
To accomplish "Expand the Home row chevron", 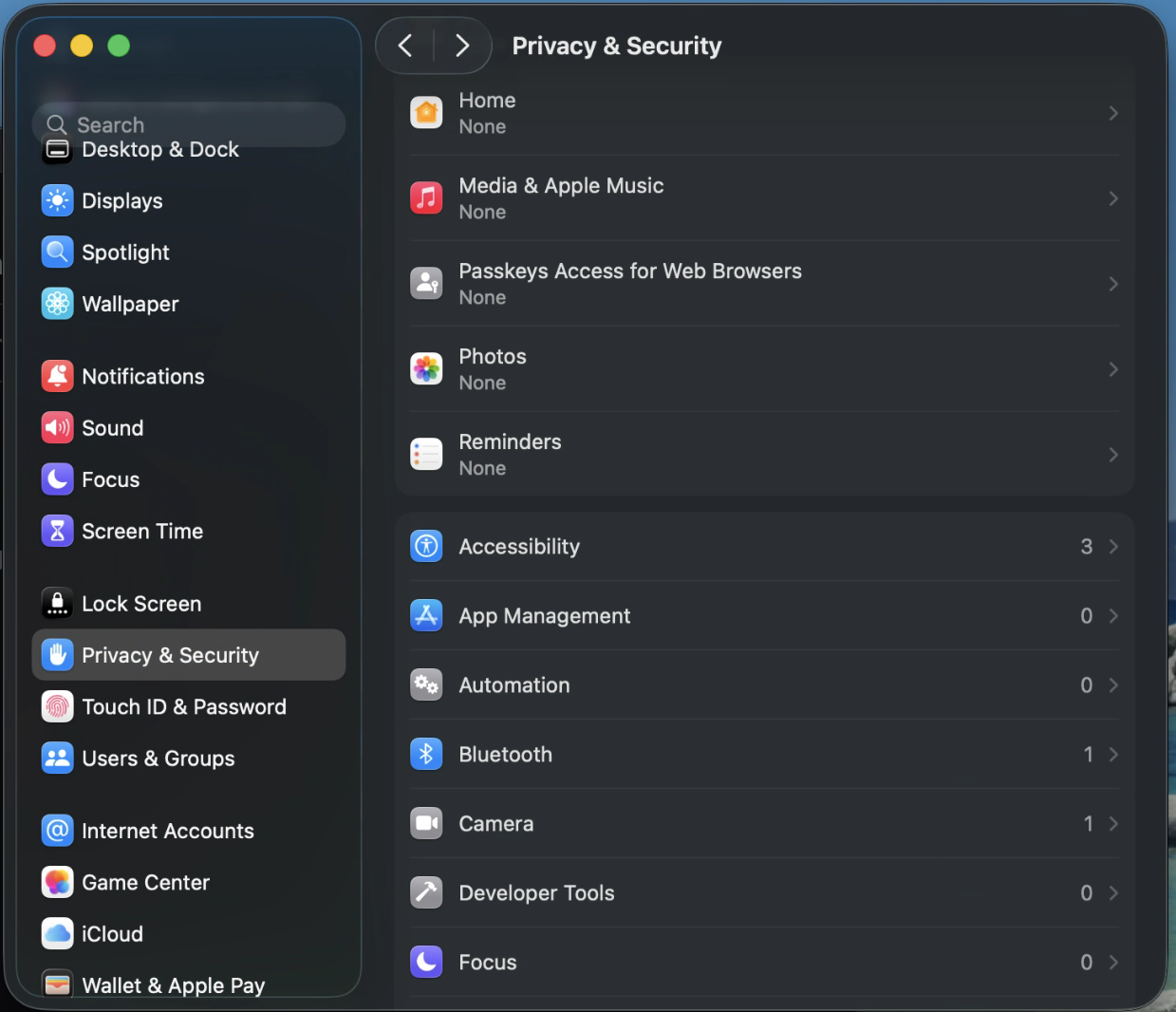I will click(1112, 113).
